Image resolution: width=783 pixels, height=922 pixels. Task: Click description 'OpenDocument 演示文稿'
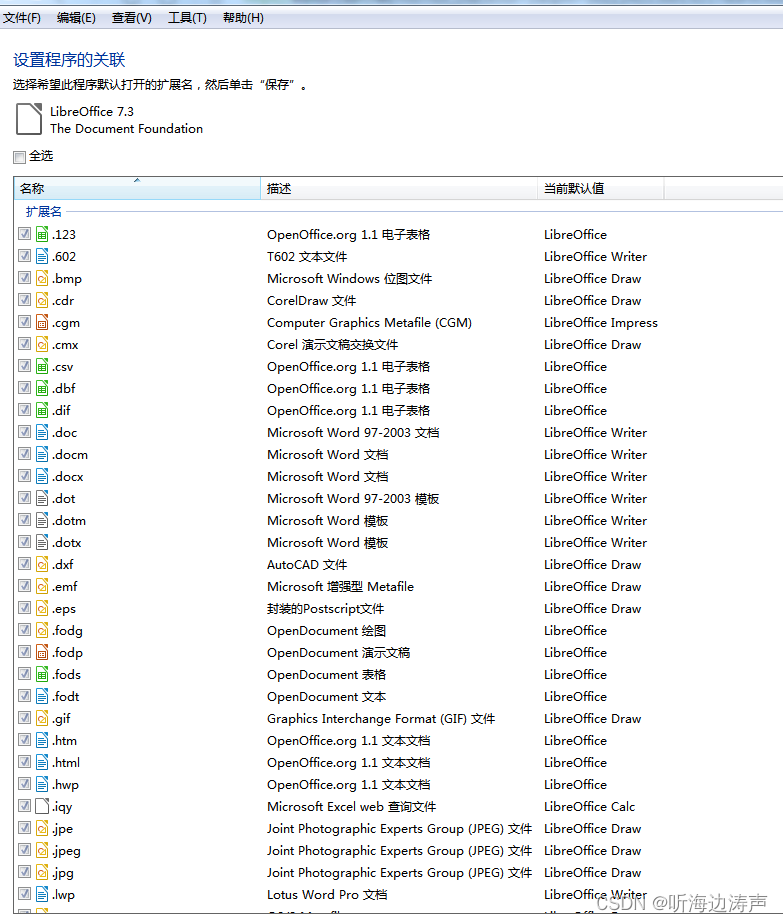(339, 652)
